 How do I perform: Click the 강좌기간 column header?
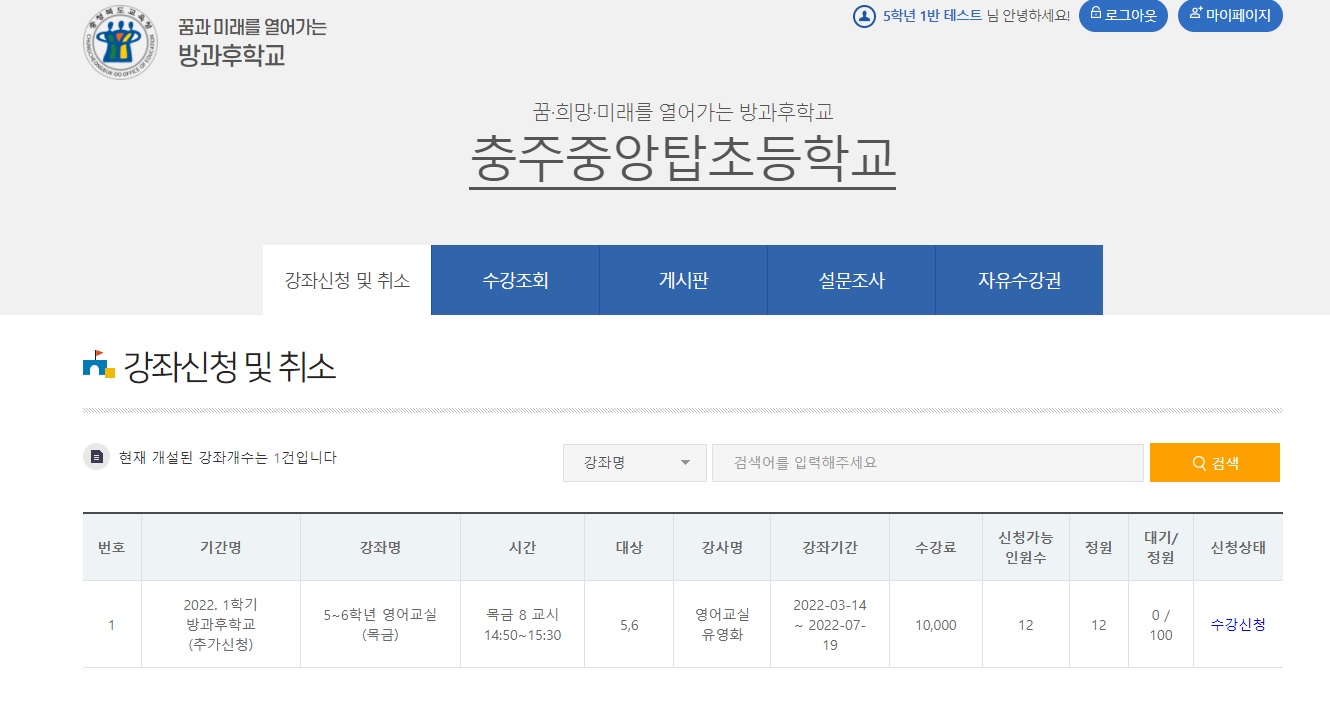[830, 547]
